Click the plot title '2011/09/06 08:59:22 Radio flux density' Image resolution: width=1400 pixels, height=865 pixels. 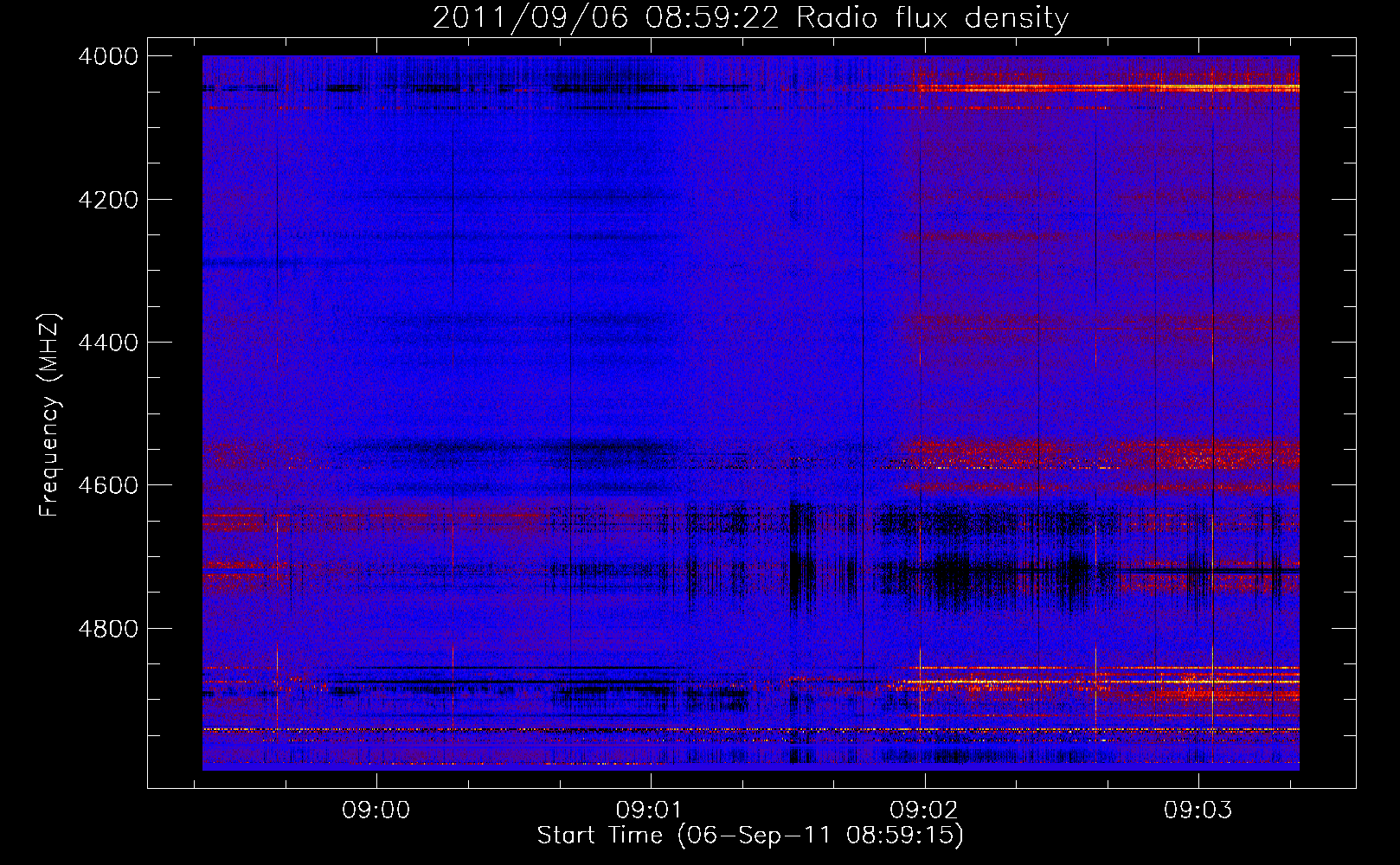tap(750, 17)
